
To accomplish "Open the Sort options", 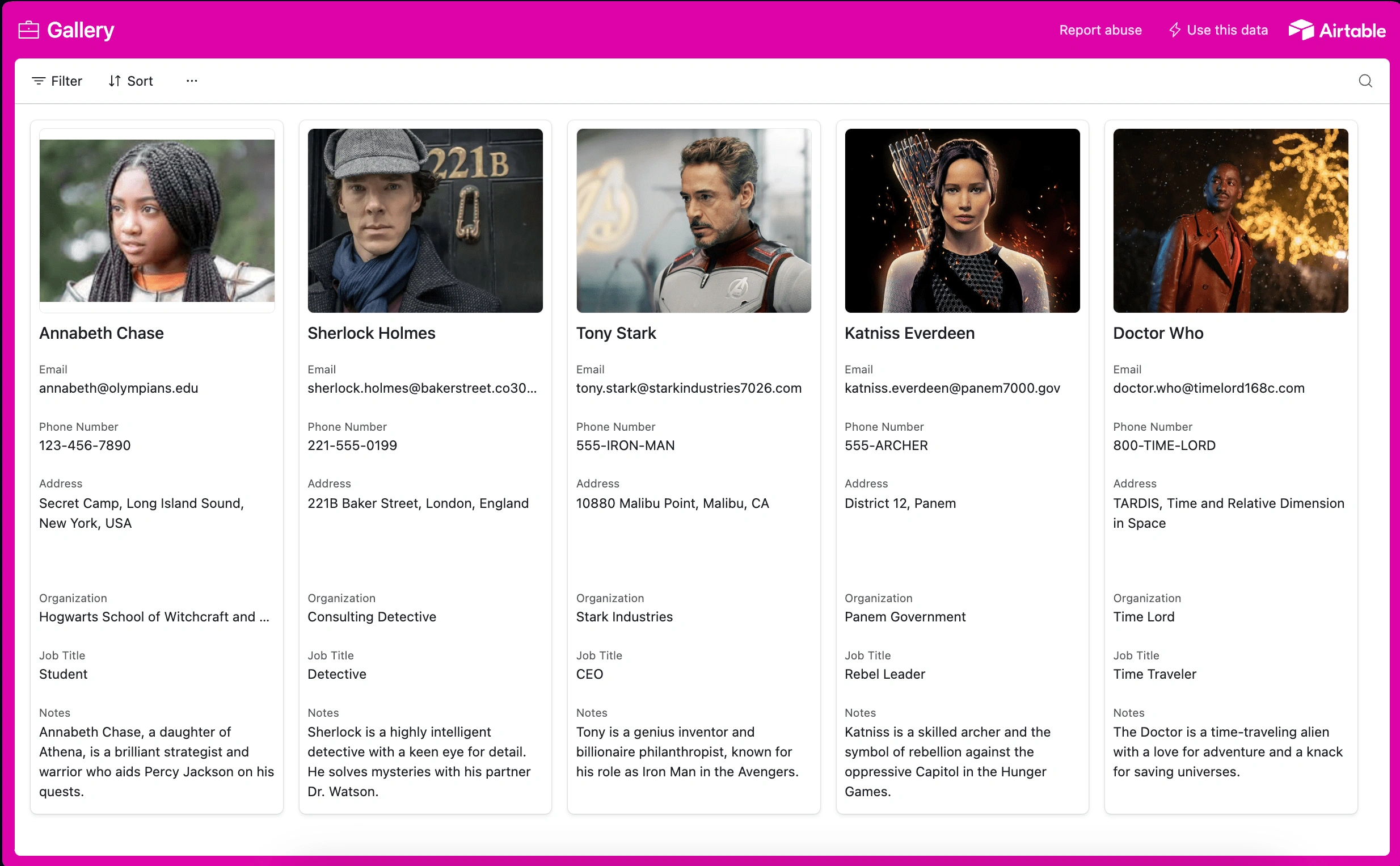I will [130, 81].
